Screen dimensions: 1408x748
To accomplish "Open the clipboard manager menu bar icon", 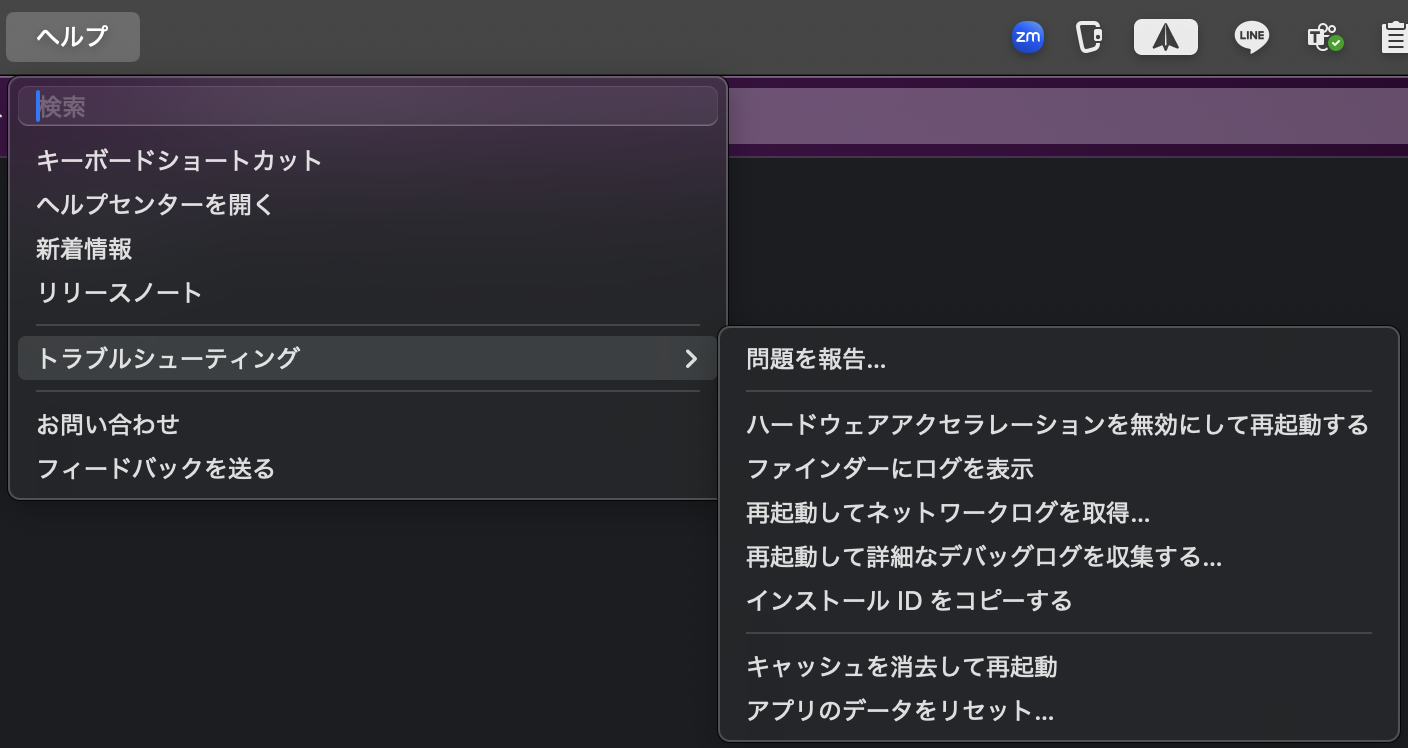I will click(x=1396, y=37).
